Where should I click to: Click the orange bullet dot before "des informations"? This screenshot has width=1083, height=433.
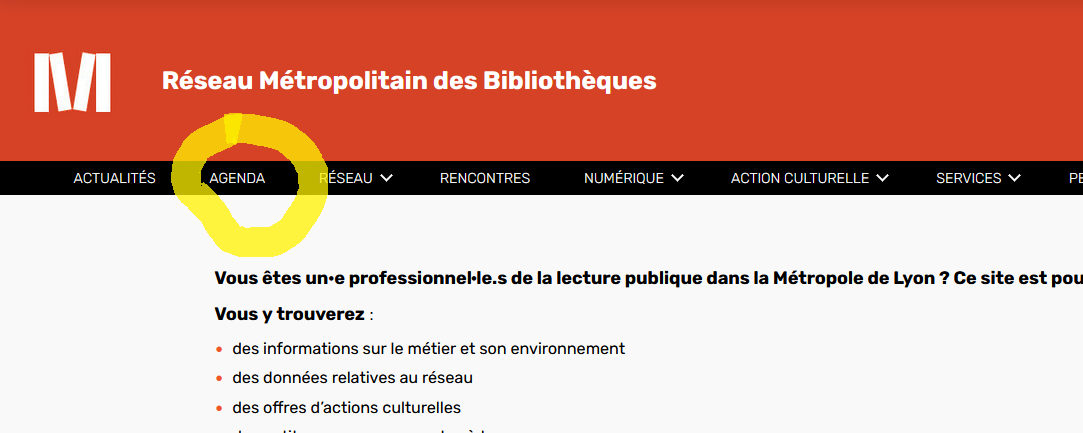218,349
